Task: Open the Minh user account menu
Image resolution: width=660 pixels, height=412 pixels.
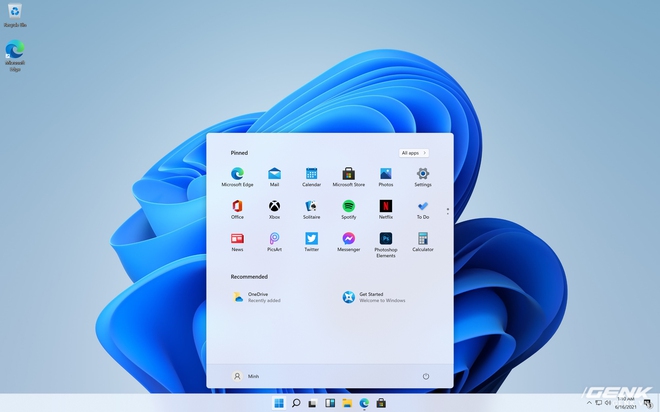Action: click(246, 376)
